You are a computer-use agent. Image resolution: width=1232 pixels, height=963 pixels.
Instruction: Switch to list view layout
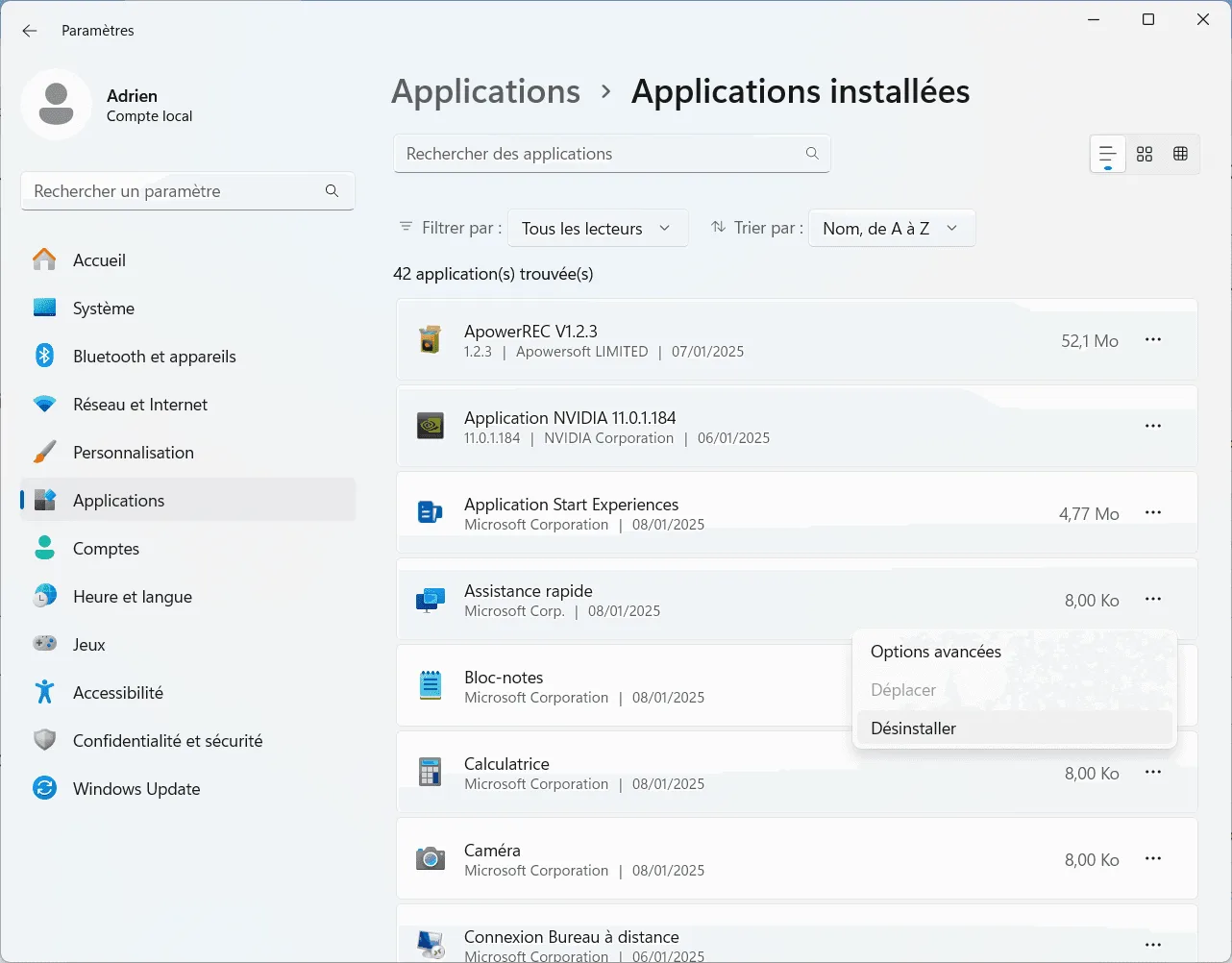[x=1107, y=154]
